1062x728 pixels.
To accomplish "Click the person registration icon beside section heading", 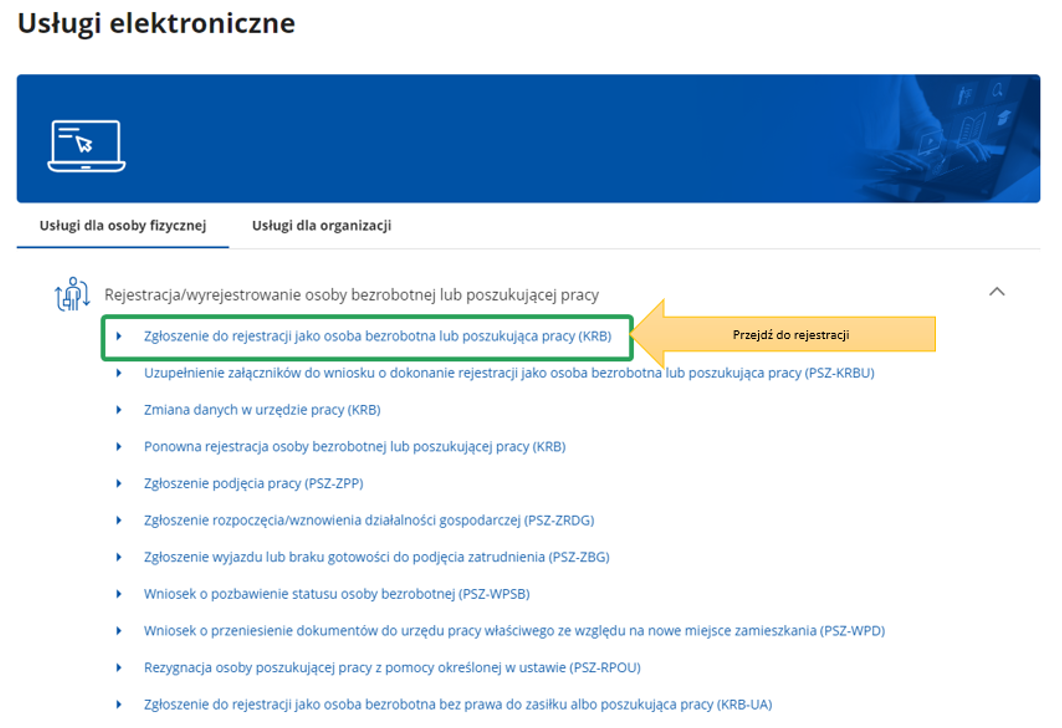I will (x=72, y=294).
